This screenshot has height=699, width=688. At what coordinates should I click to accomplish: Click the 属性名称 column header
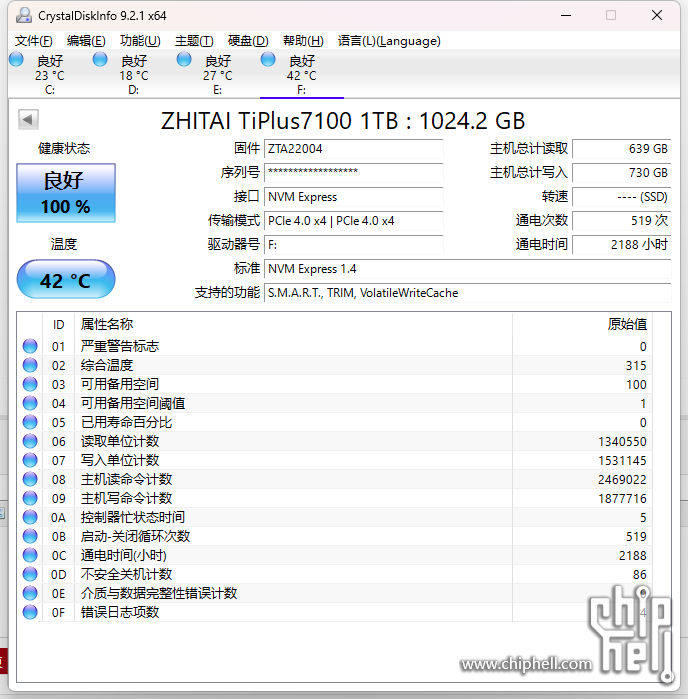(x=107, y=324)
